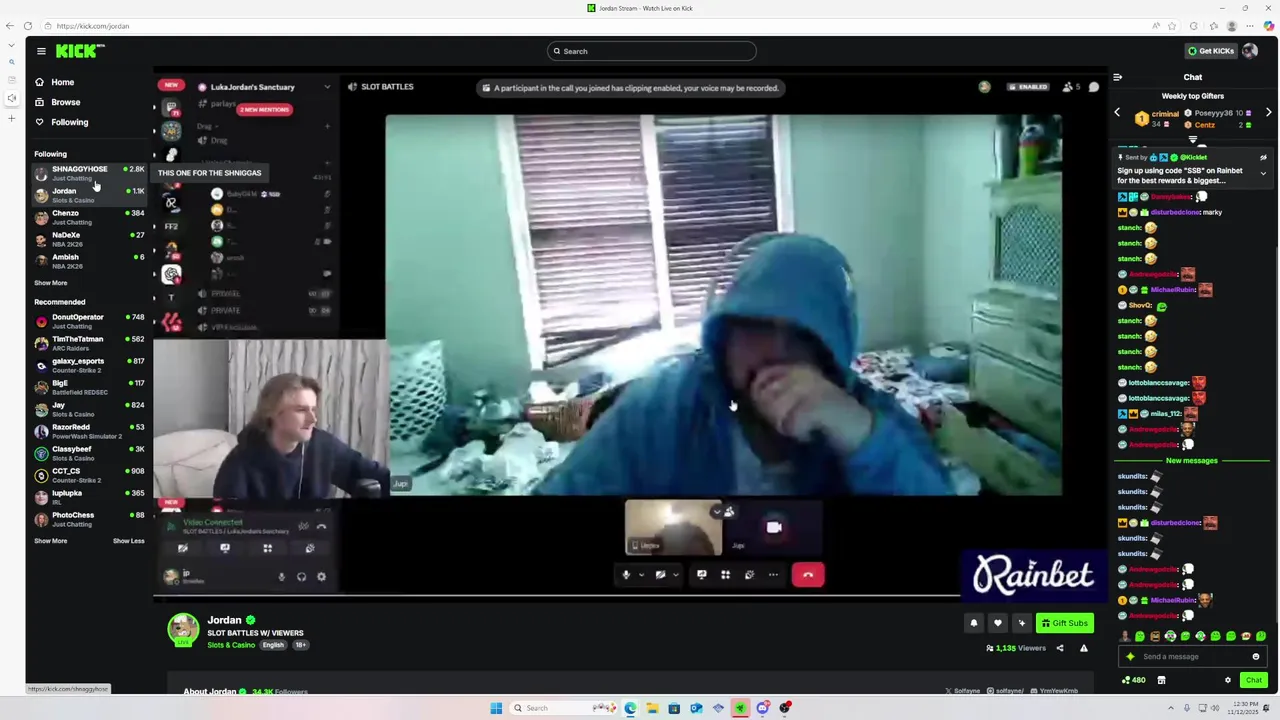Mute the microphone in the call bar

coord(626,575)
